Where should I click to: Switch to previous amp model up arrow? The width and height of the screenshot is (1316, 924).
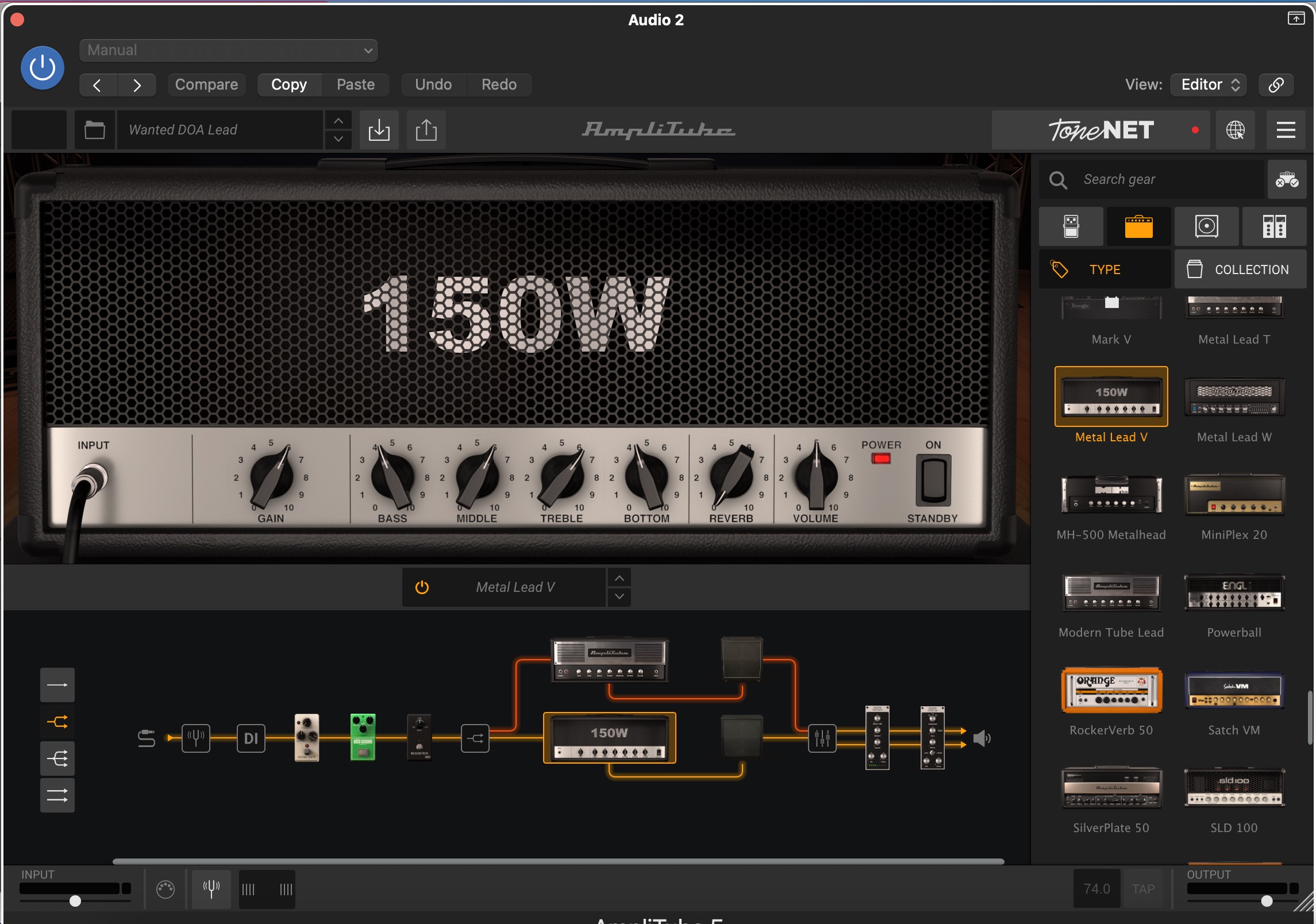pyautogui.click(x=619, y=578)
